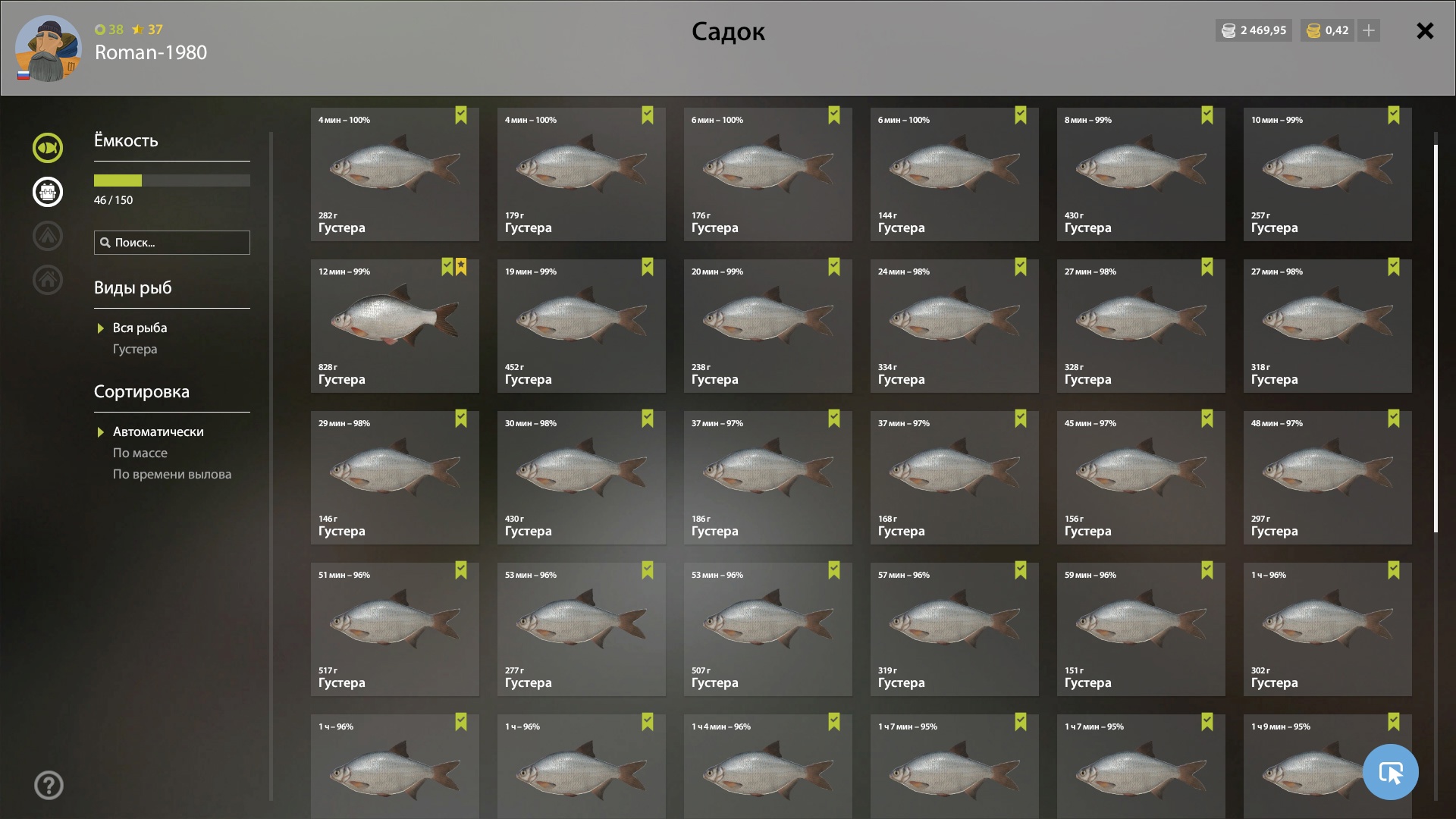This screenshot has height=819, width=1456.
Task: Open the home storage sidebar icon
Action: coord(47,279)
